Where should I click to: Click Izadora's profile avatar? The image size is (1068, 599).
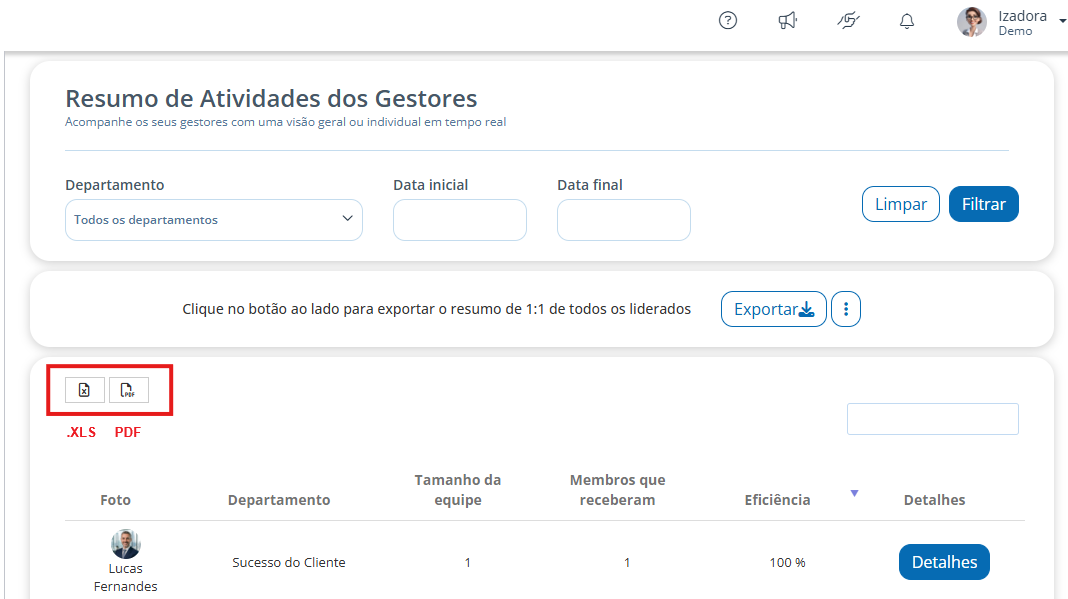point(971,22)
